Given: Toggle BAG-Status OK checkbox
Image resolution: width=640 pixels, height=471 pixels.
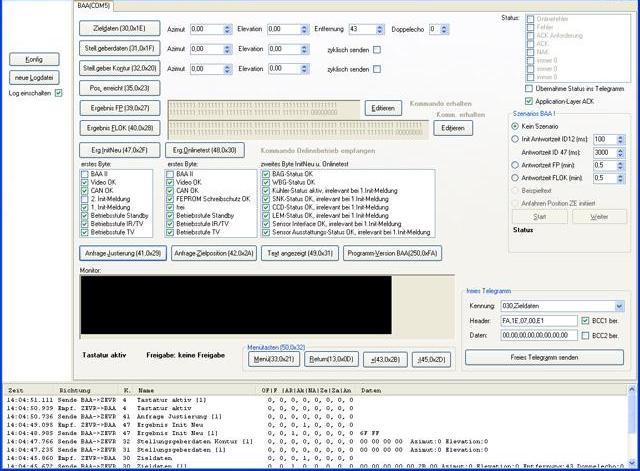Looking at the screenshot, I should pyautogui.click(x=266, y=174).
